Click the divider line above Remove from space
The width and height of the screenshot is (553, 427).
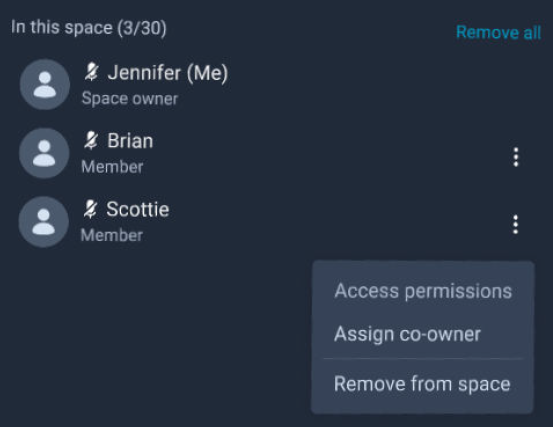click(422, 359)
